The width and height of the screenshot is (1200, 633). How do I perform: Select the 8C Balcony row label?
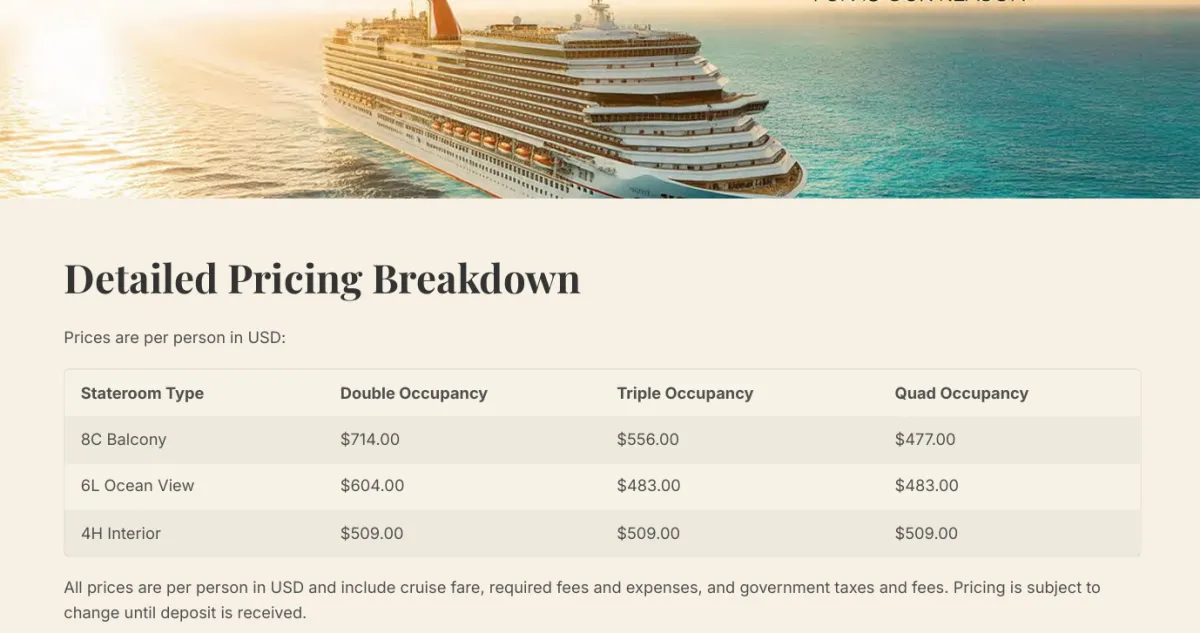(124, 439)
